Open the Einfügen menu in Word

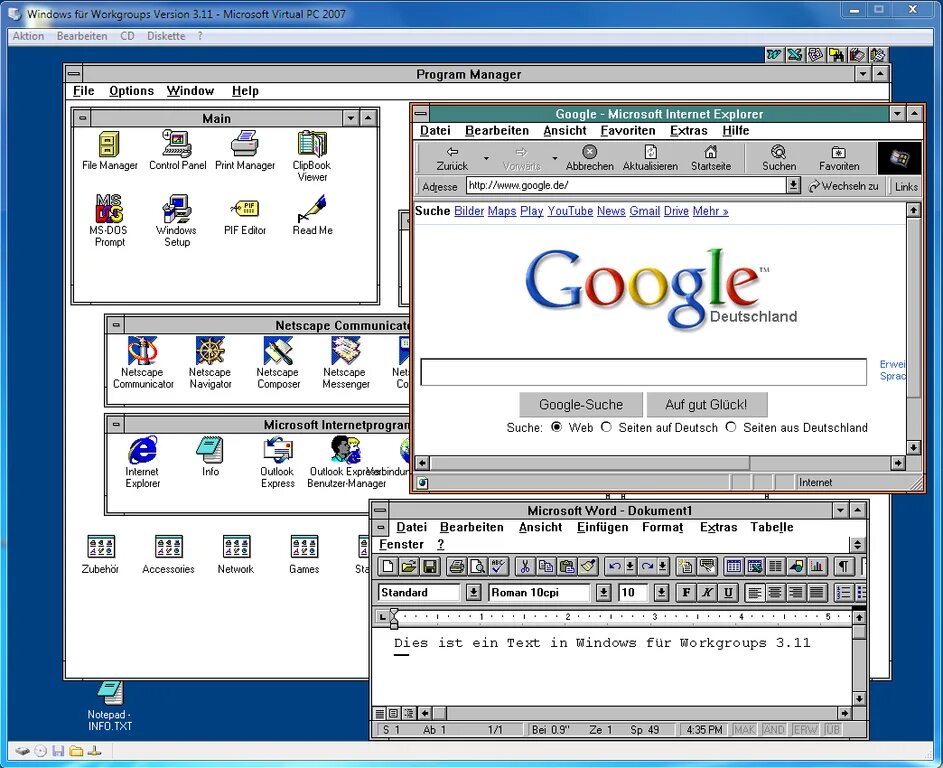(x=602, y=527)
